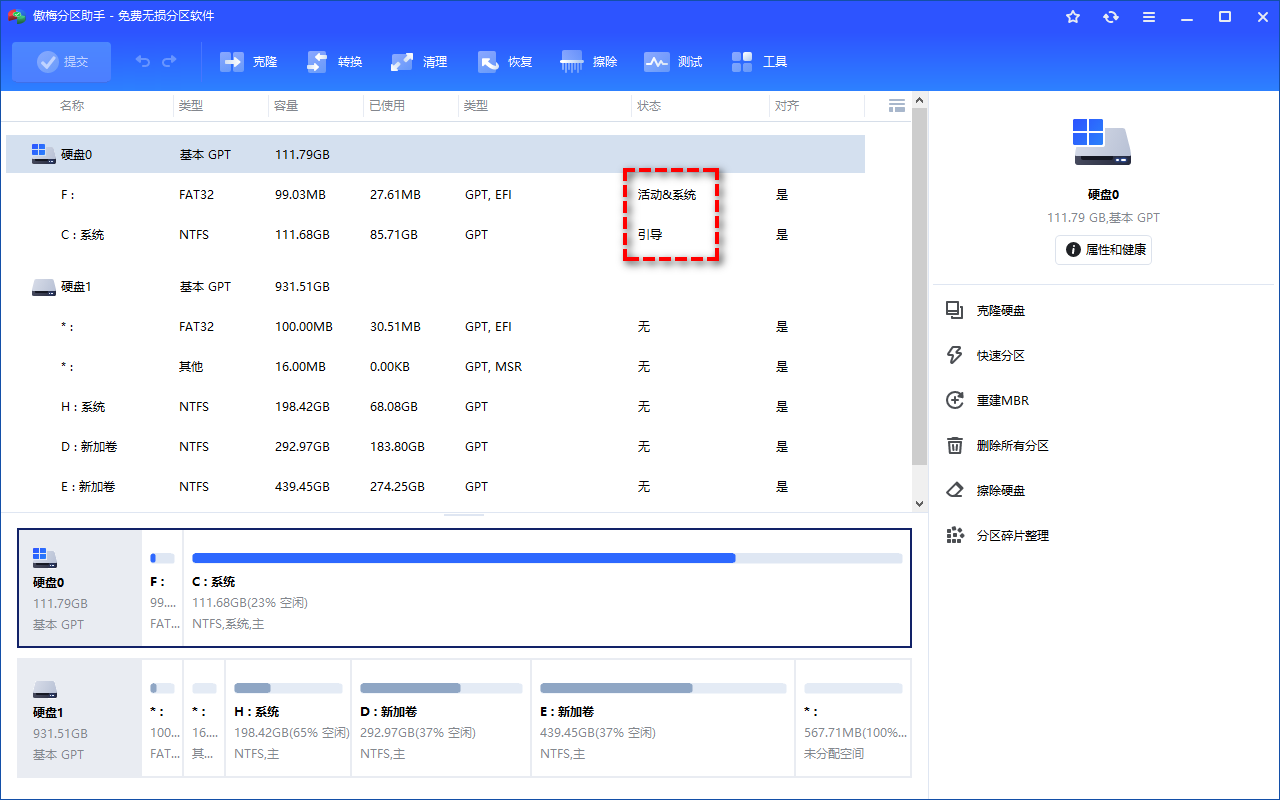Screen dimensions: 1280x800
Task: Click the Properties and Health (属性和健康) button
Action: (1103, 249)
